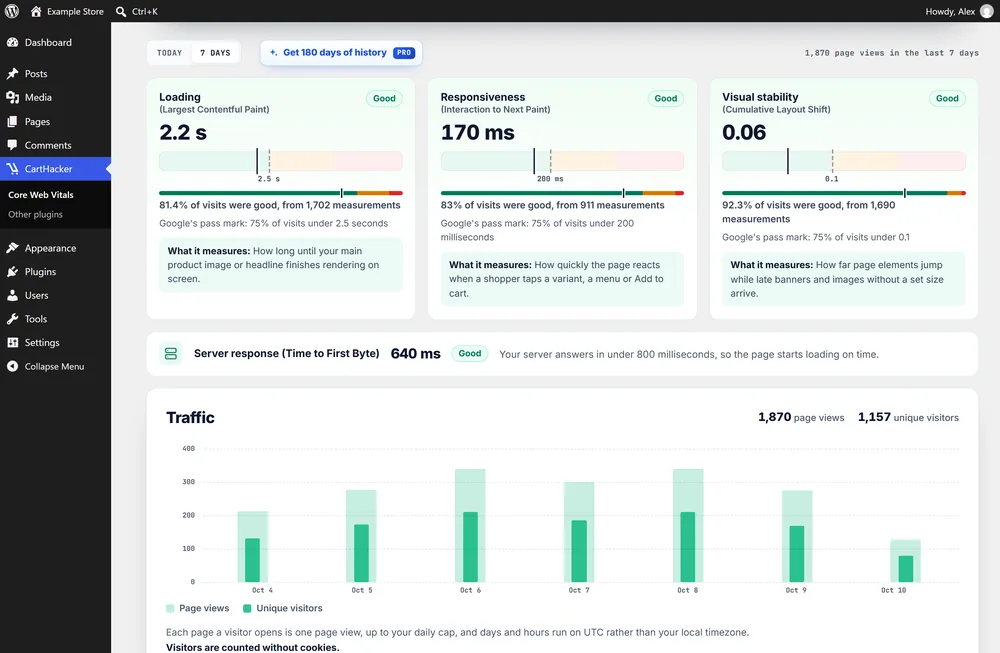Click Loading card Good badge
Screen dimensions: 1000x653
click(384, 98)
